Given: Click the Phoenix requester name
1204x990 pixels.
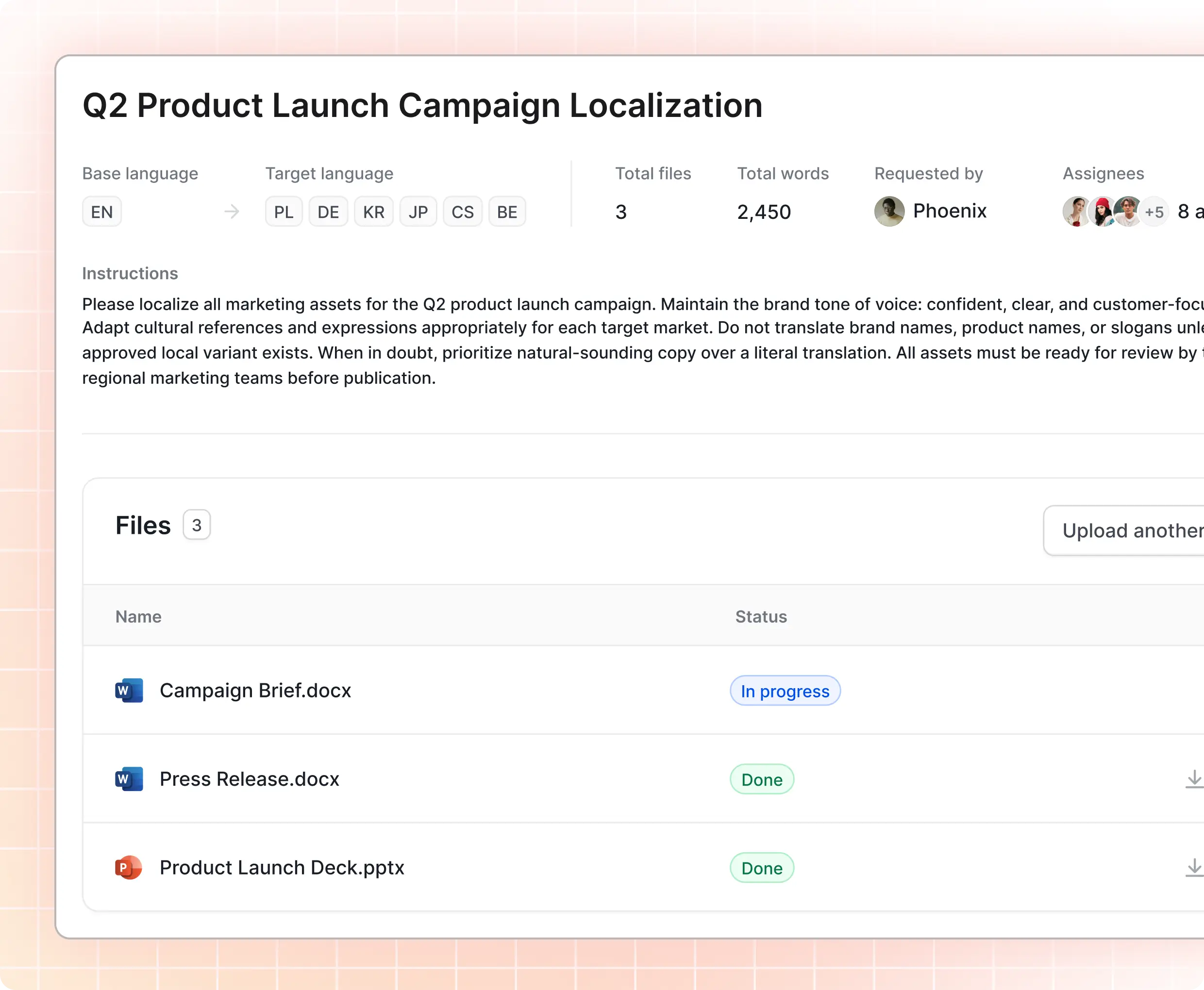Looking at the screenshot, I should [950, 211].
